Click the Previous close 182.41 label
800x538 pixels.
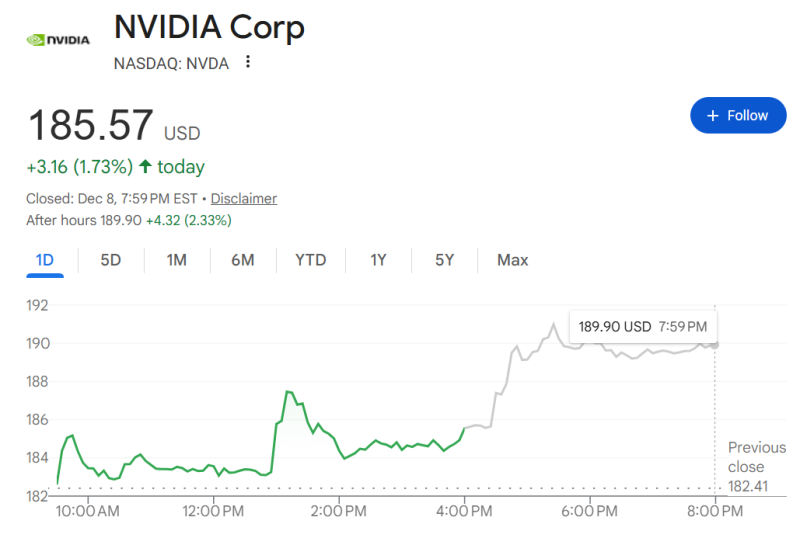756,466
